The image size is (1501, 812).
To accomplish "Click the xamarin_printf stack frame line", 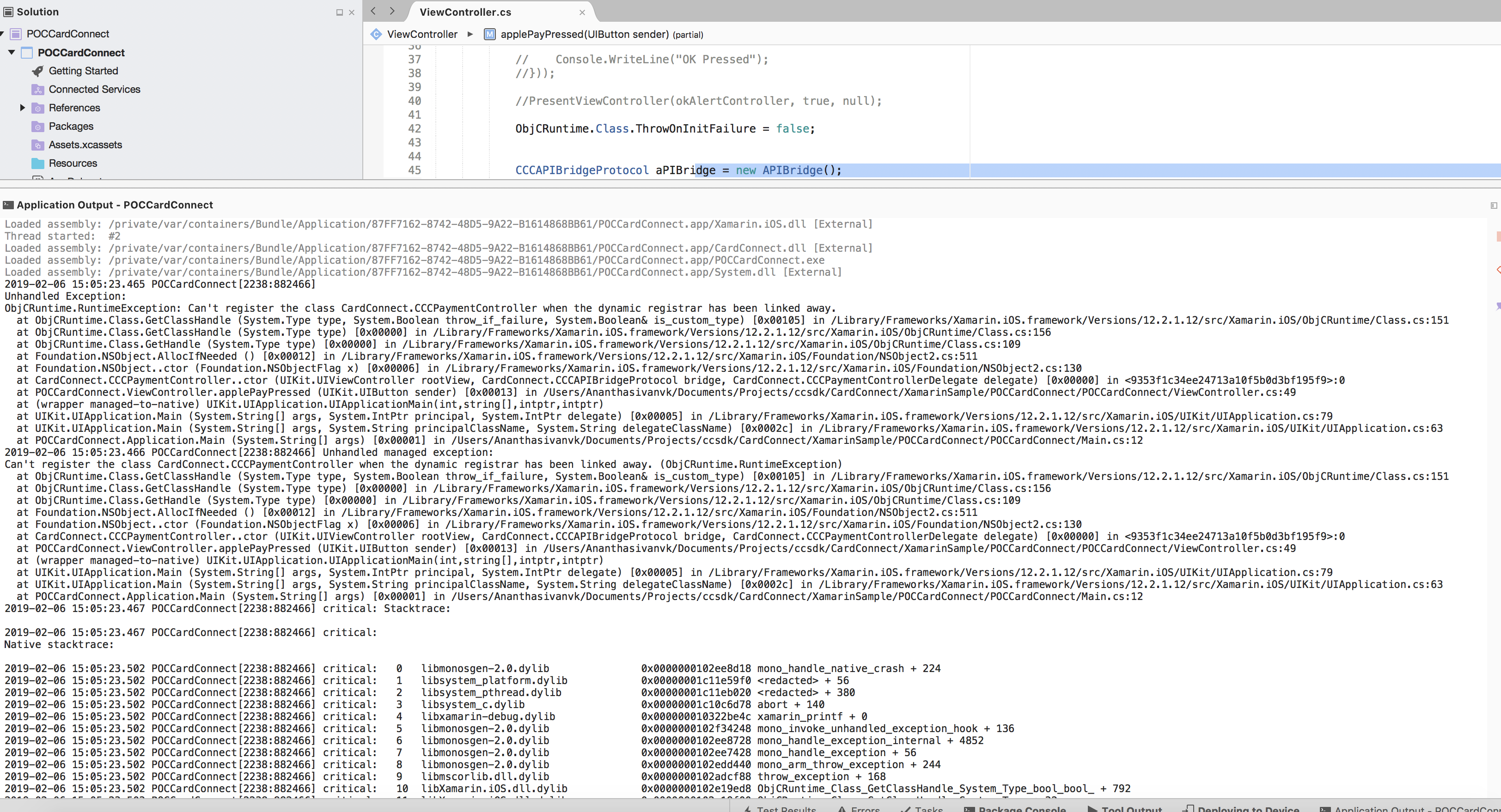I will point(436,717).
